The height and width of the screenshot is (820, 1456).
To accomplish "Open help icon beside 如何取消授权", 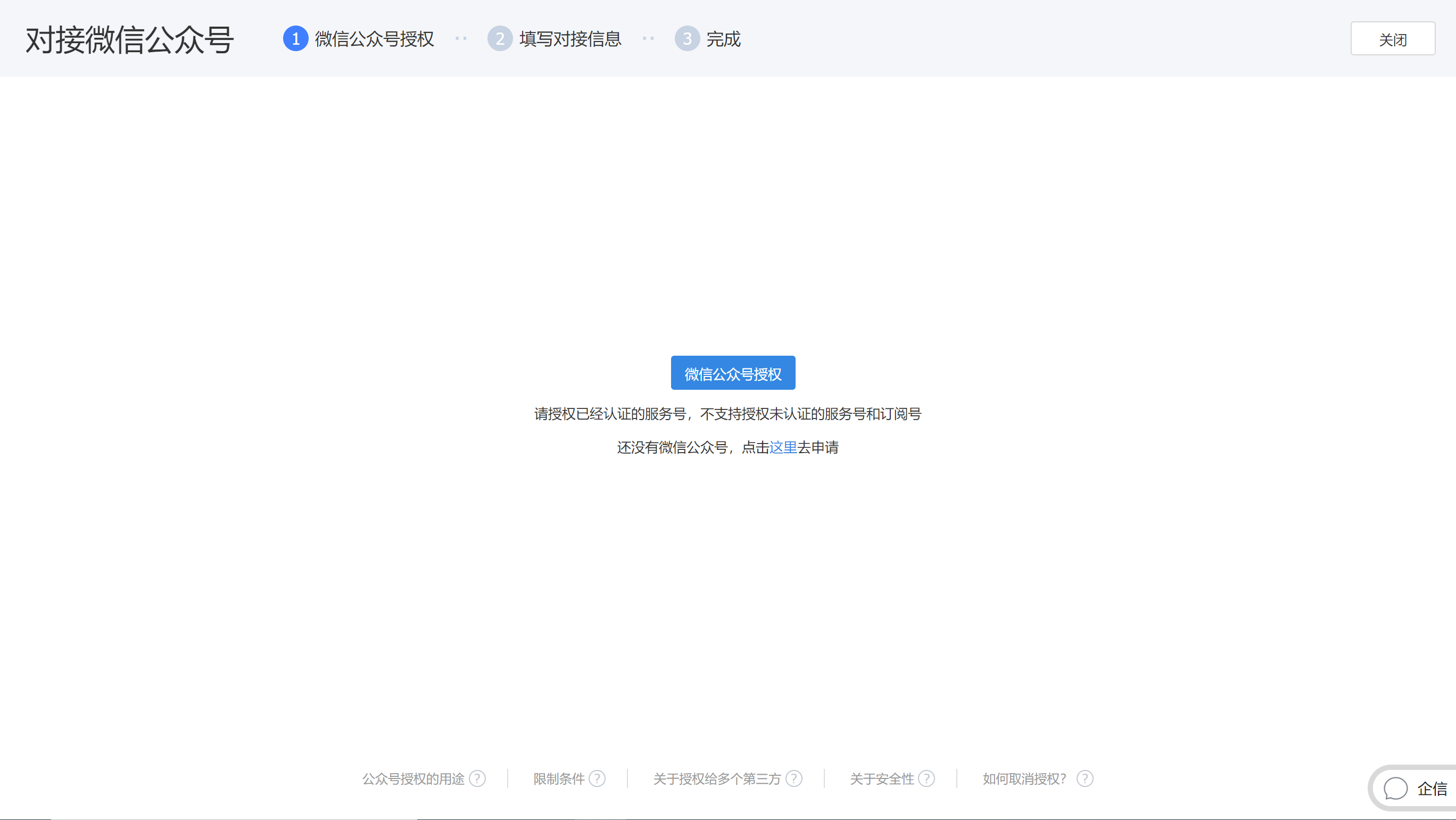I will pyautogui.click(x=1085, y=778).
